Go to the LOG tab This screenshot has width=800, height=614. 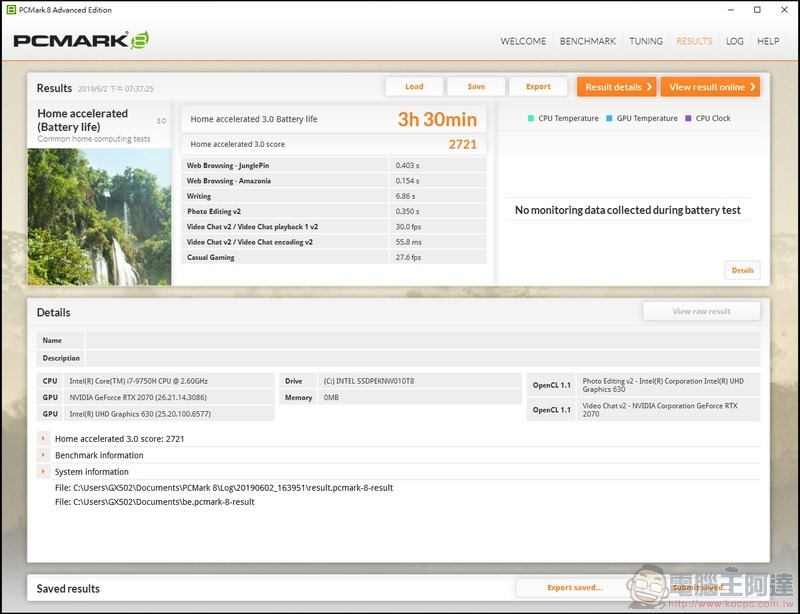[x=735, y=41]
